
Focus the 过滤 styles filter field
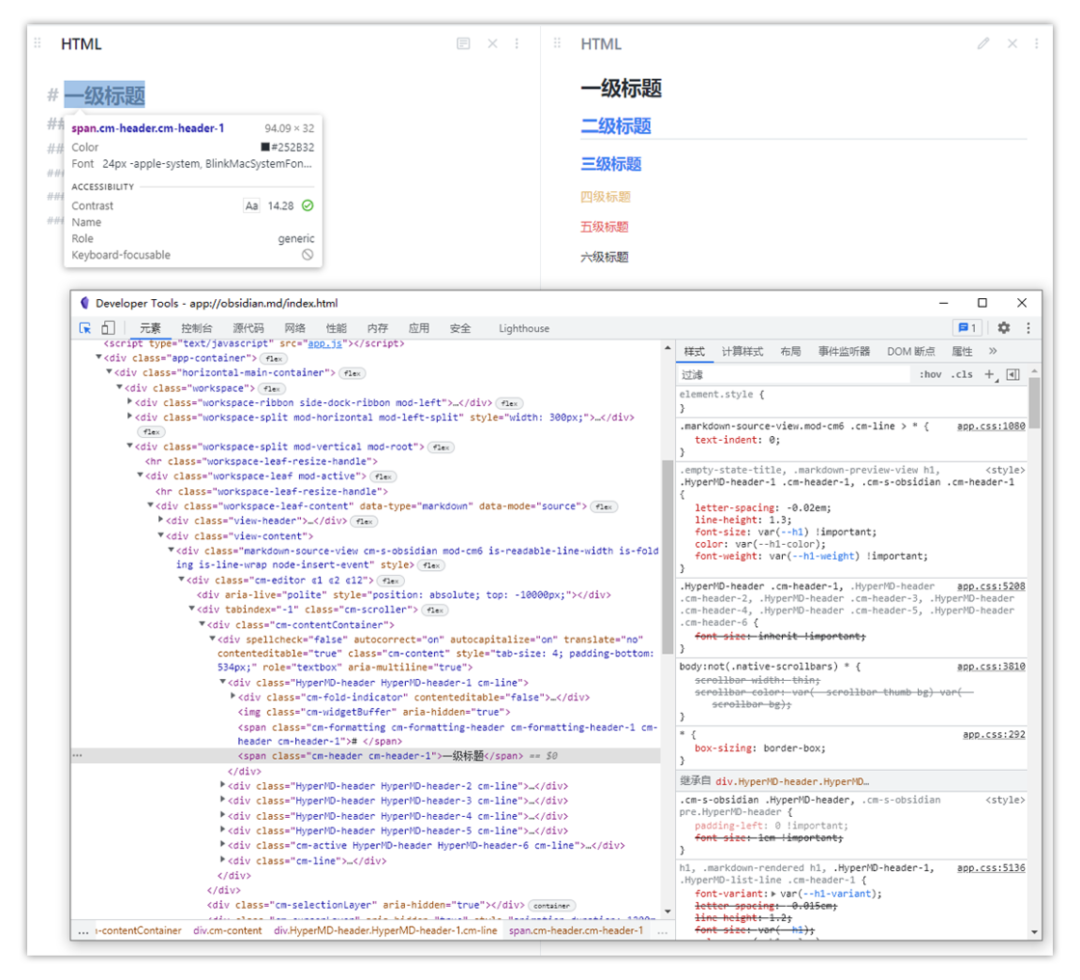pyautogui.click(x=793, y=375)
